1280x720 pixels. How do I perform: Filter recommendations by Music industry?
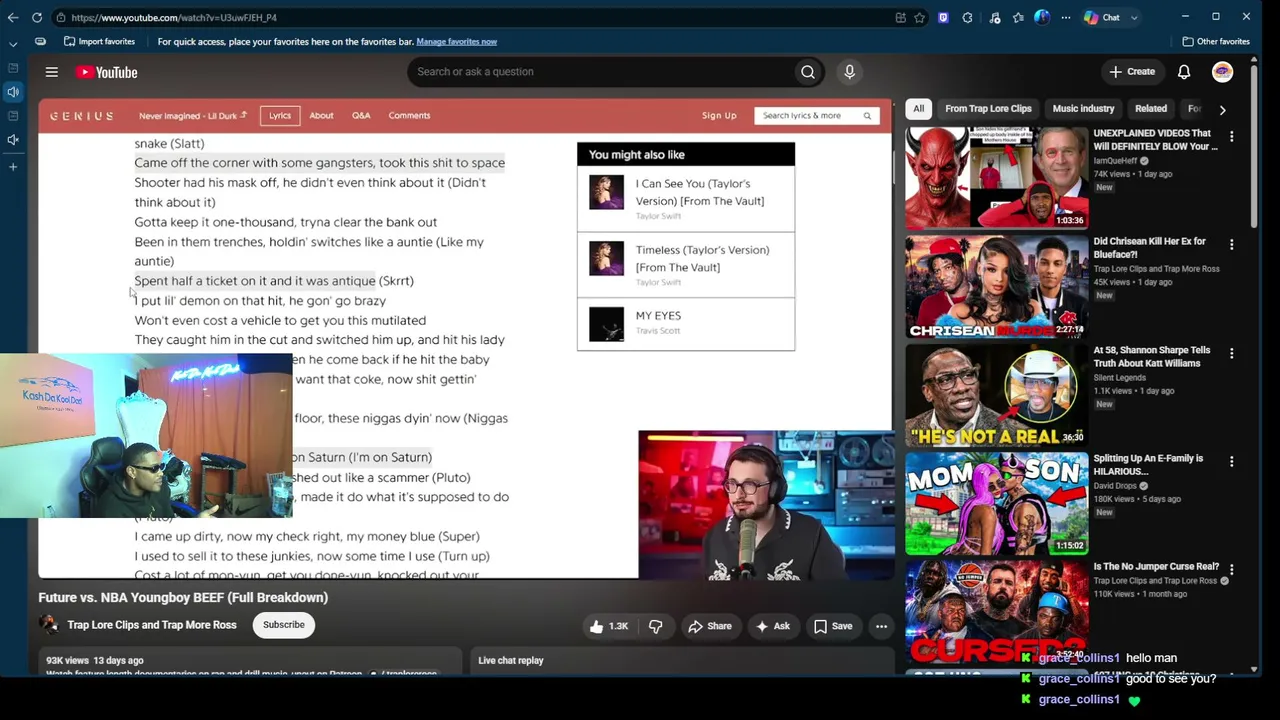(x=1083, y=109)
